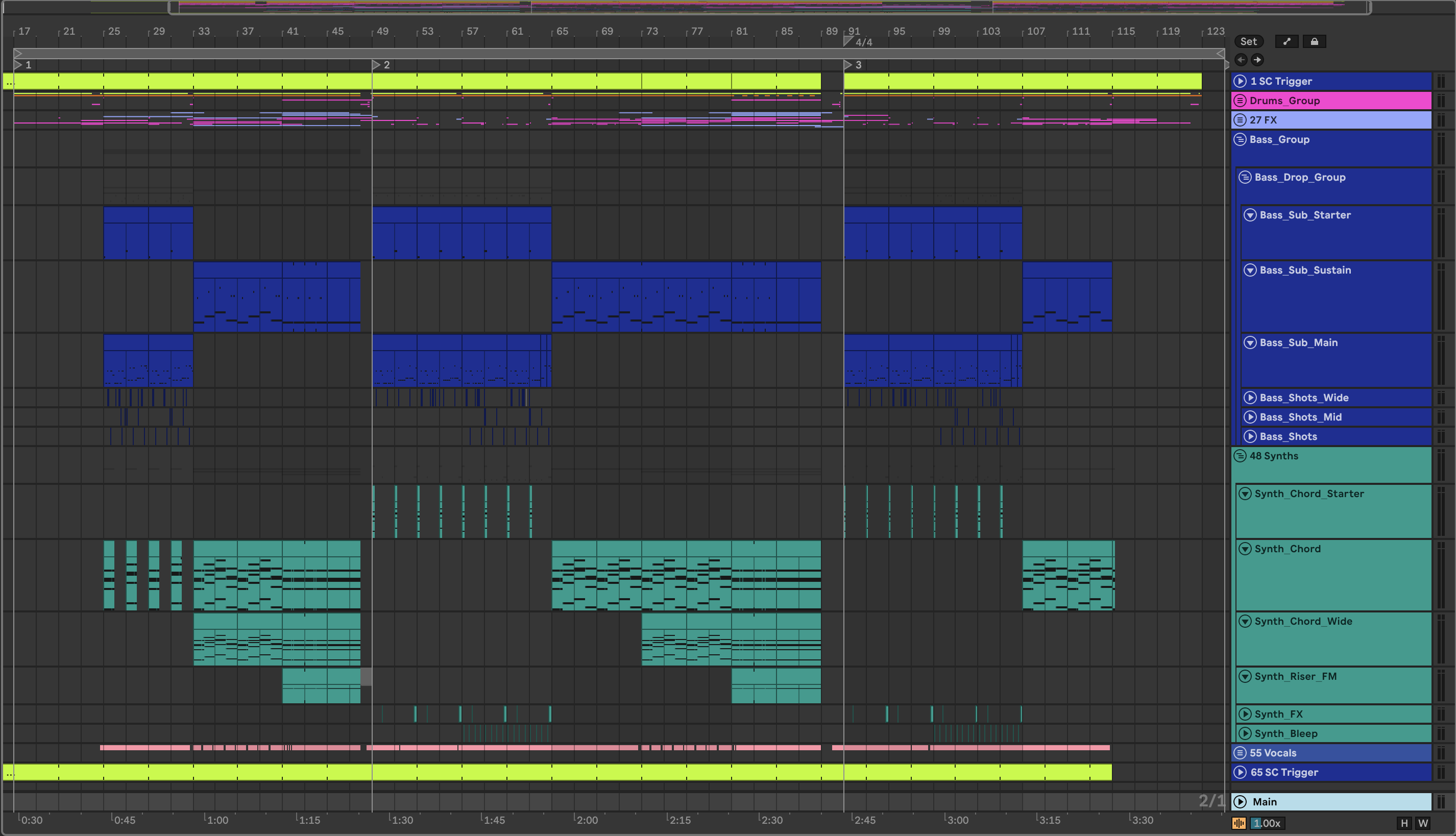Click the 1 SC Trigger track icon
Viewport: 1456px width, 836px height.
click(1240, 81)
